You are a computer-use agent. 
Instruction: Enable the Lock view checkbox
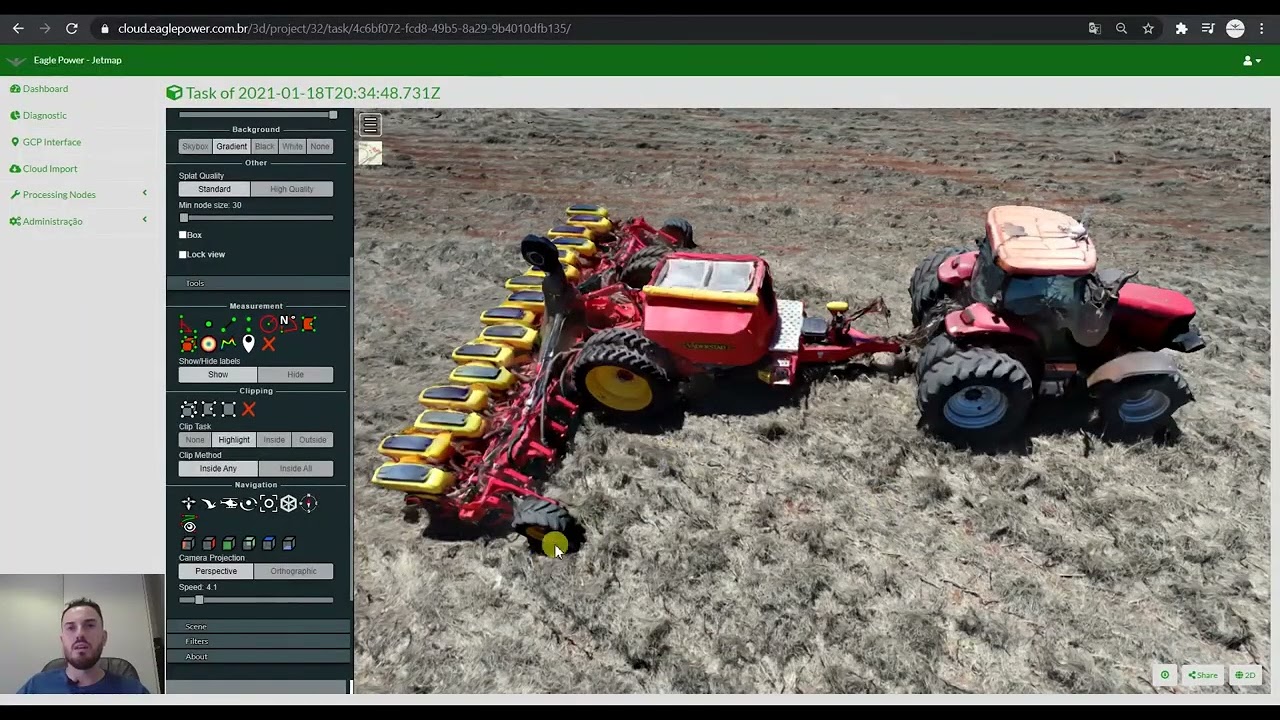tap(183, 254)
